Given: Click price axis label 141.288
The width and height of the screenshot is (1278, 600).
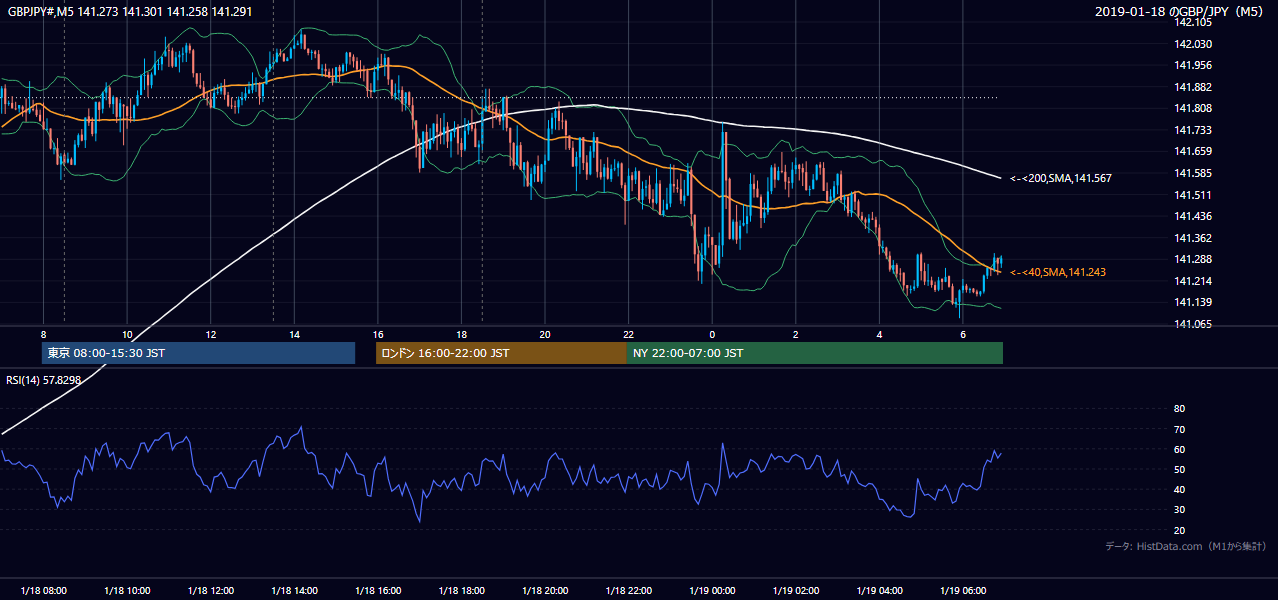Looking at the screenshot, I should pos(1193,259).
